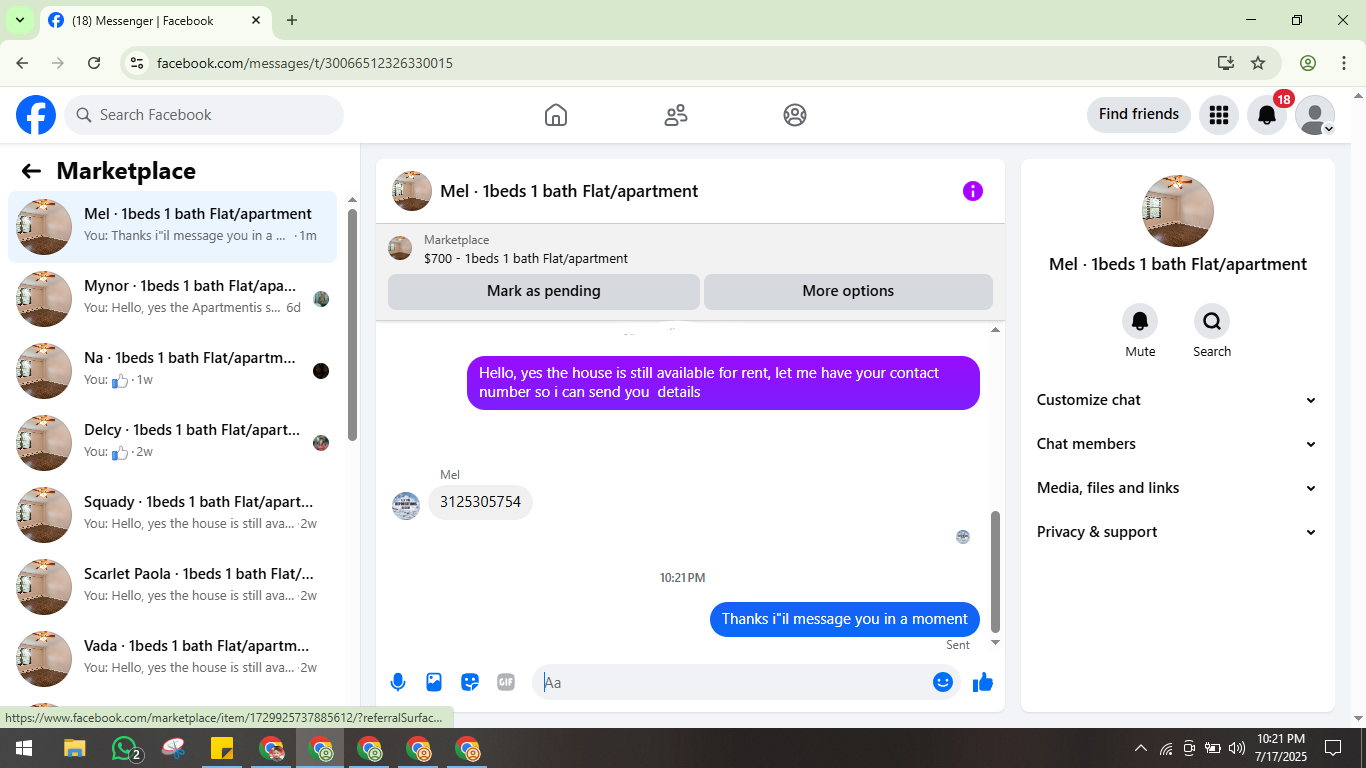
Task: View site information icon in address bar
Action: click(137, 63)
